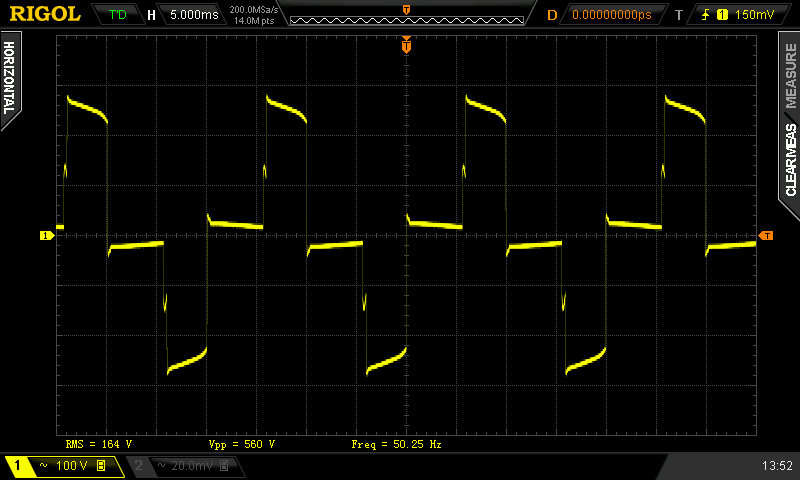
Task: Select the horizontal delay value field
Action: coord(611,15)
